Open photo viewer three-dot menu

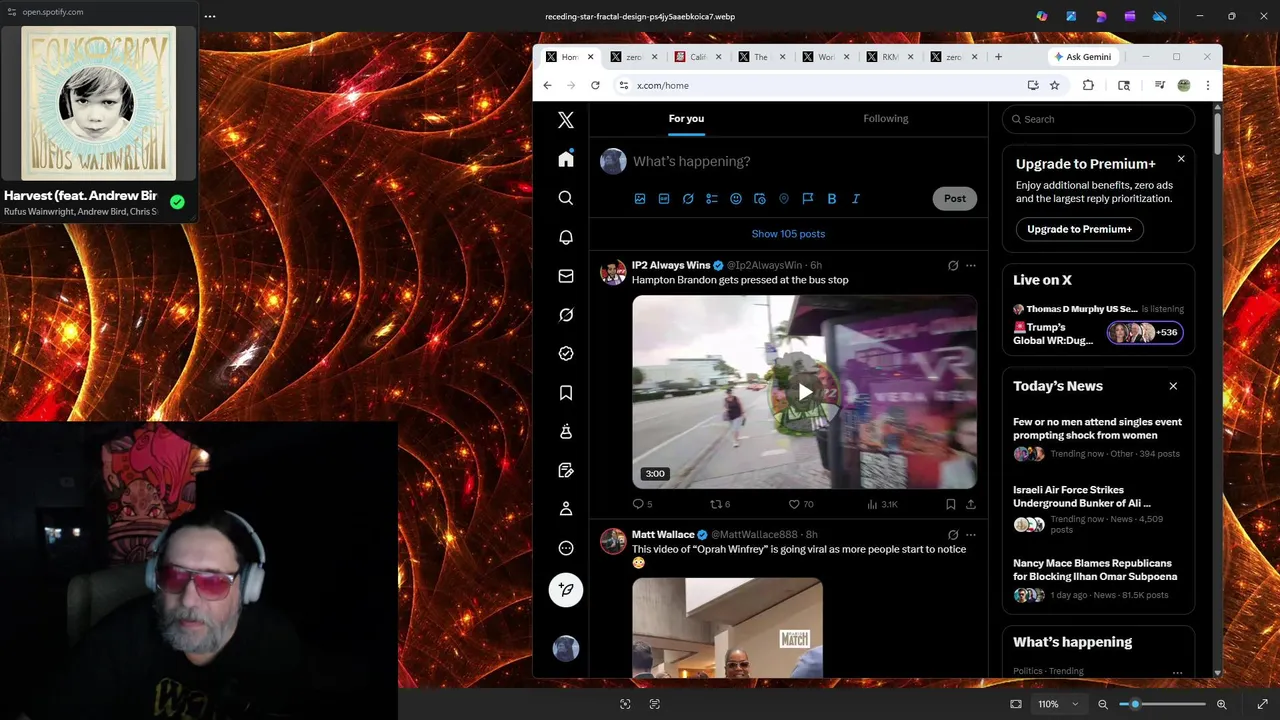(x=209, y=16)
